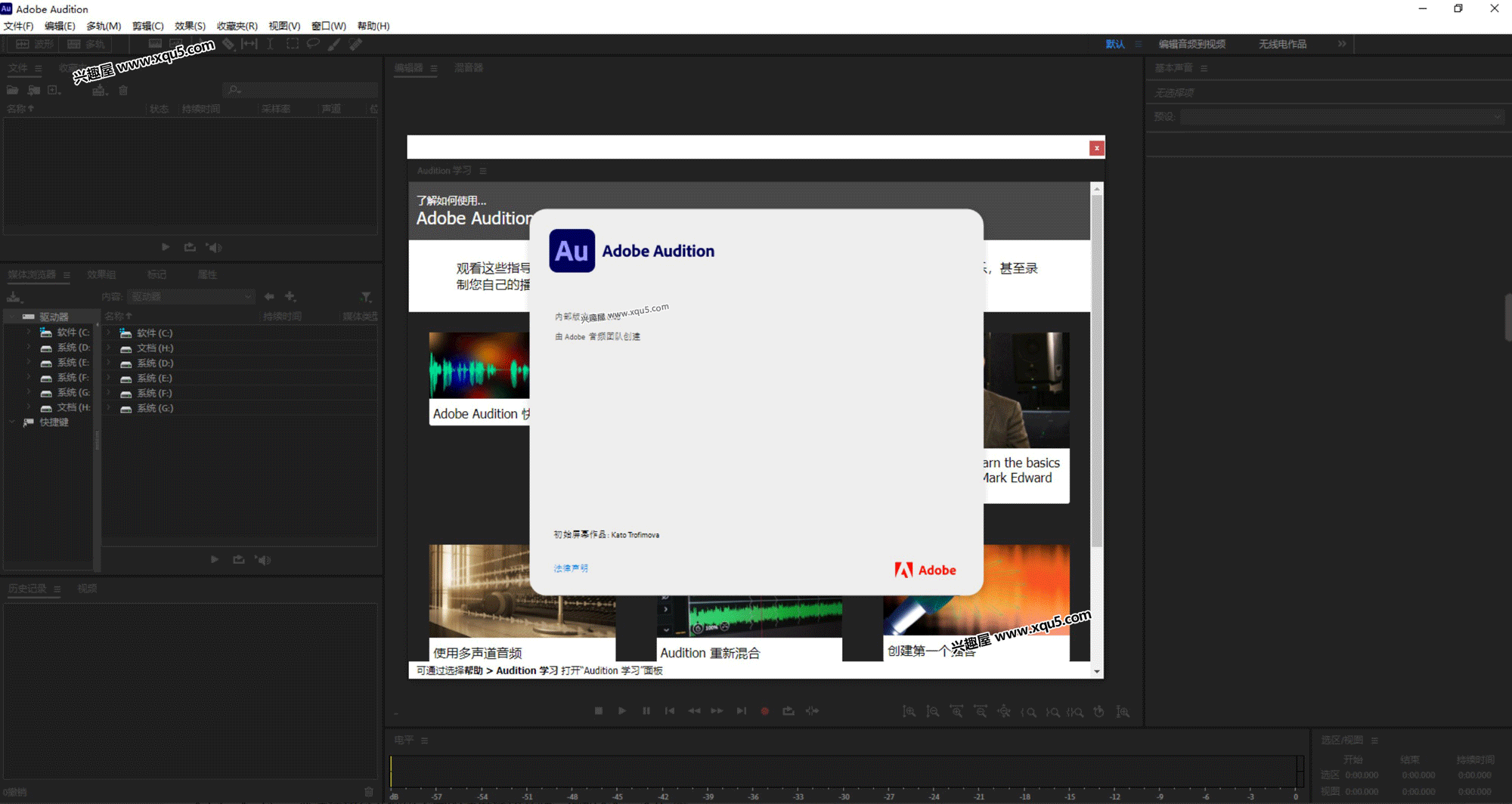
Task: Toggle Spectral Frequency Display in toolbar
Action: (x=155, y=45)
